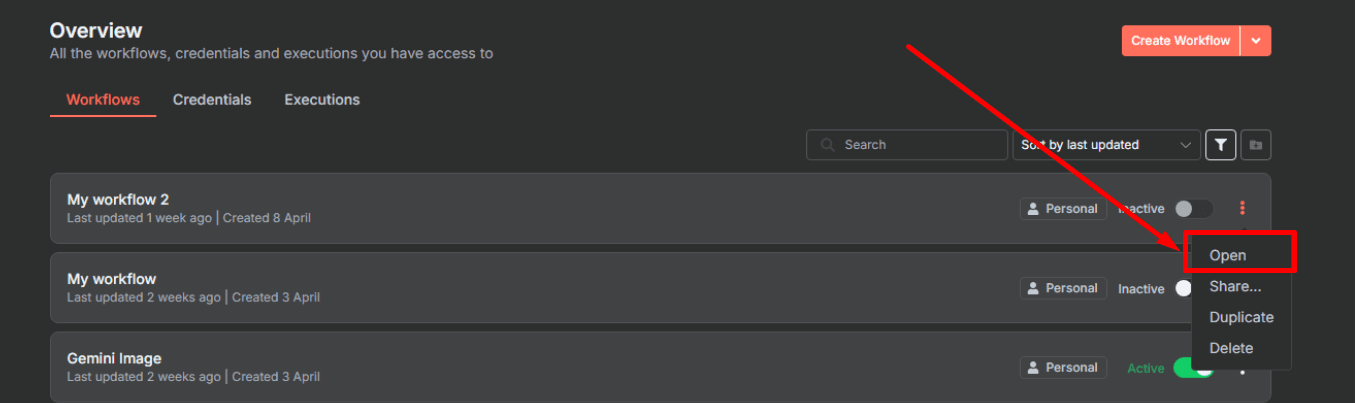Click the add folder icon
This screenshot has height=403, width=1356.
tap(1256, 145)
